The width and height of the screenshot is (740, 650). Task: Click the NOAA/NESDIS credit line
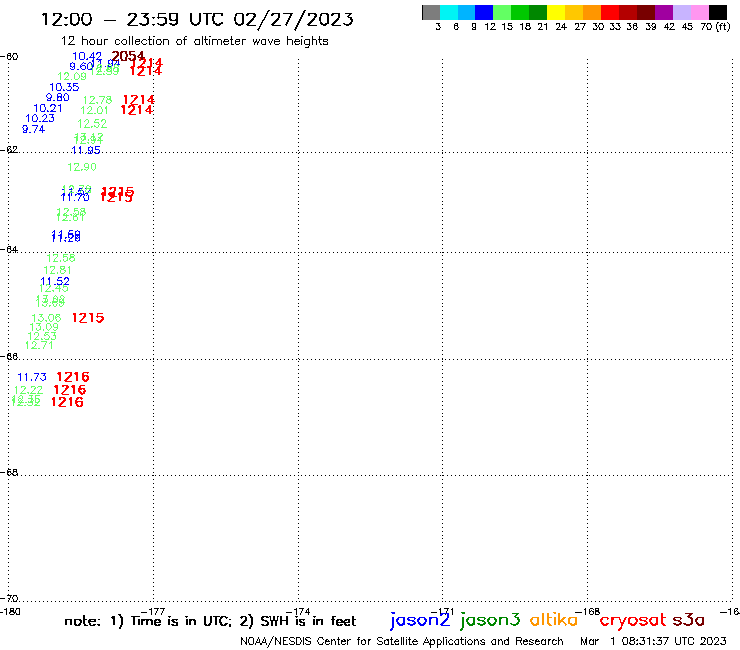pos(402,641)
